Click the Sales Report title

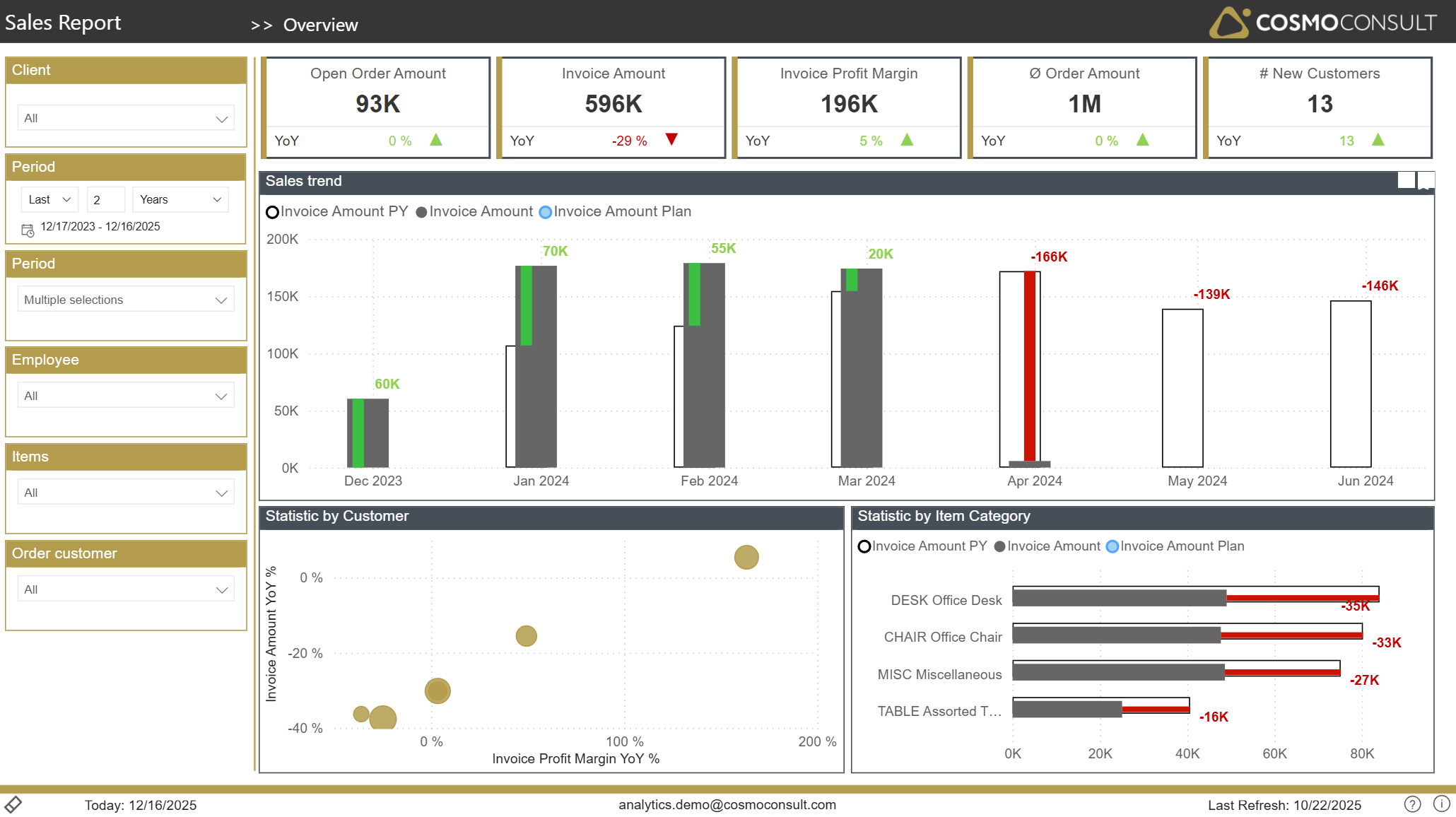point(63,23)
